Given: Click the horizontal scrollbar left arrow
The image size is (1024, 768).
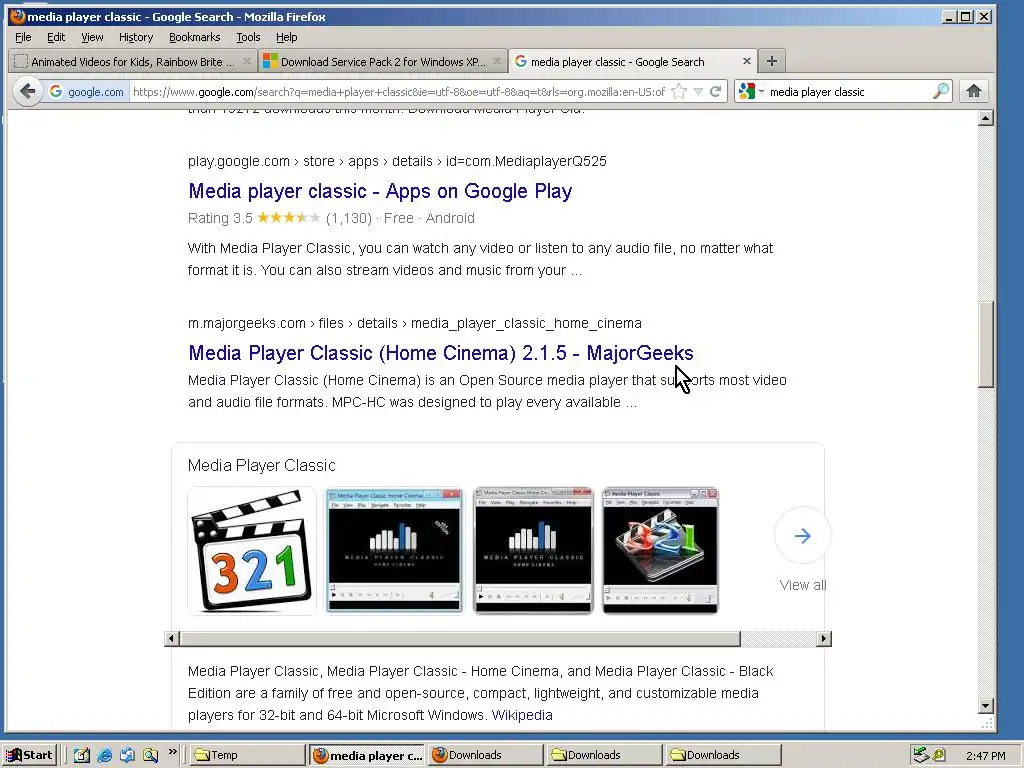Looking at the screenshot, I should click(172, 639).
